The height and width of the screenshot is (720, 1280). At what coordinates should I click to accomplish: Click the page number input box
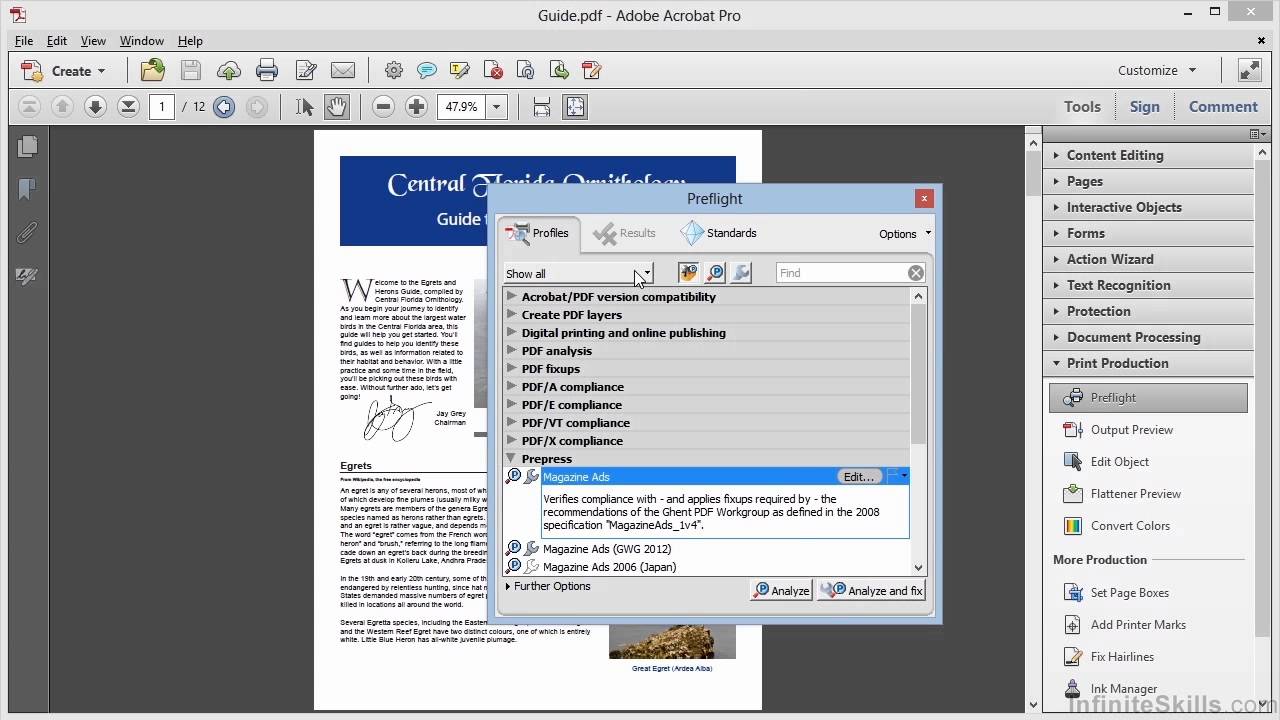(162, 106)
